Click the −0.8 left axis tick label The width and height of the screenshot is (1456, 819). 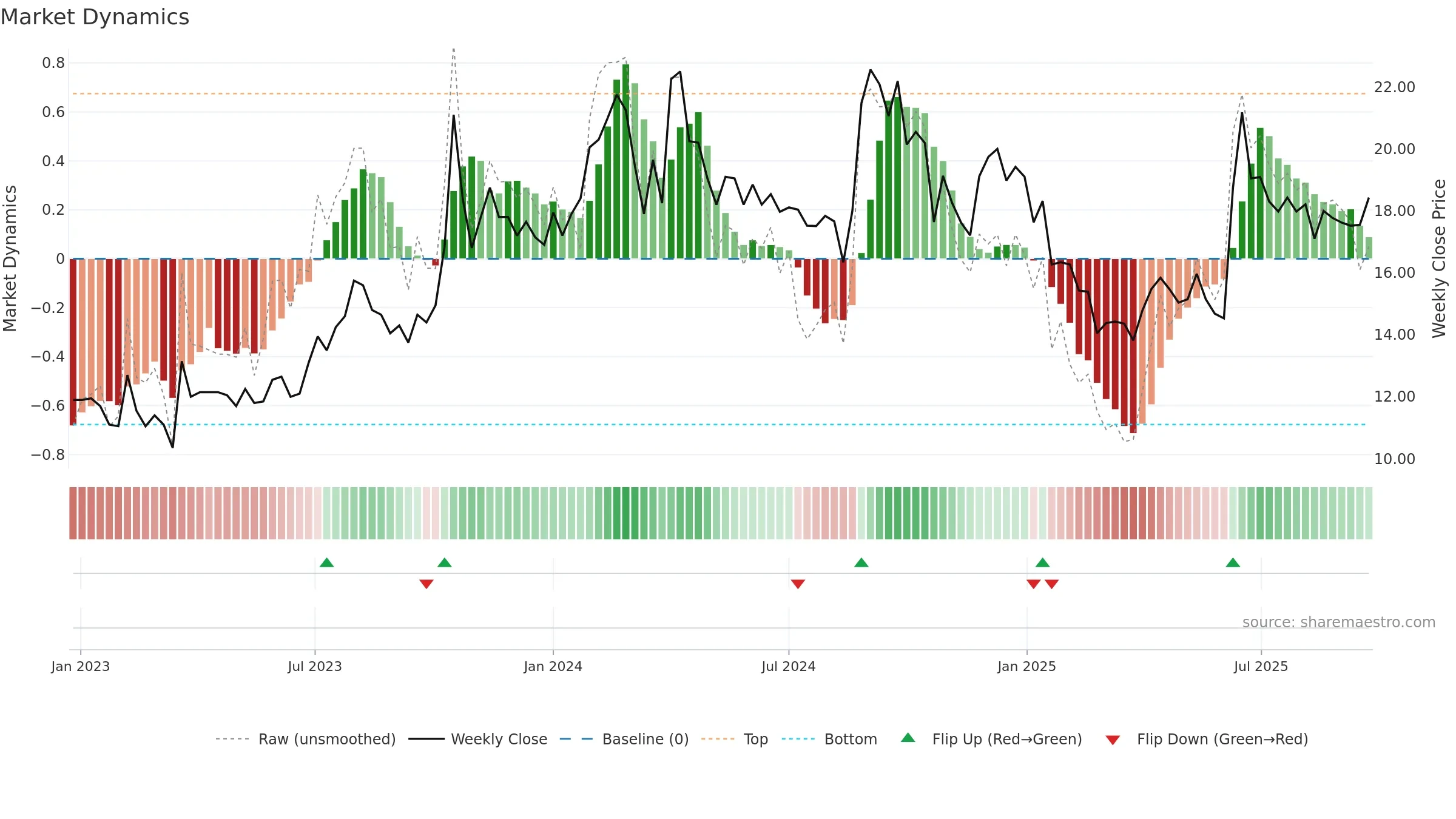[48, 454]
